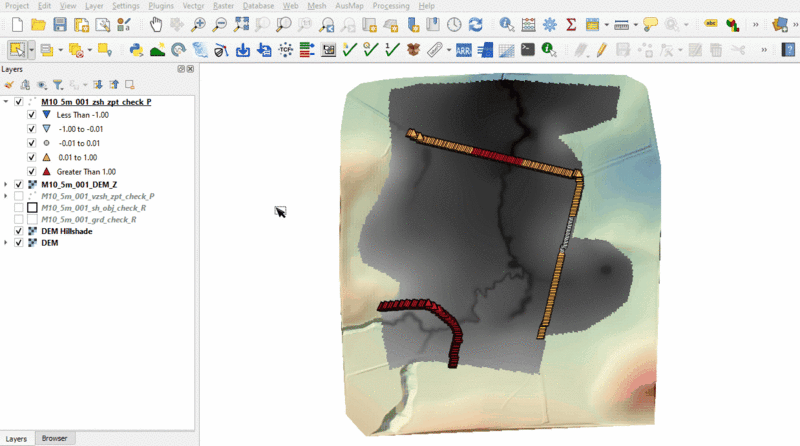Screen dimensions: 800x446
Task: Click the Save Project floppy disk icon
Action: 60,24
